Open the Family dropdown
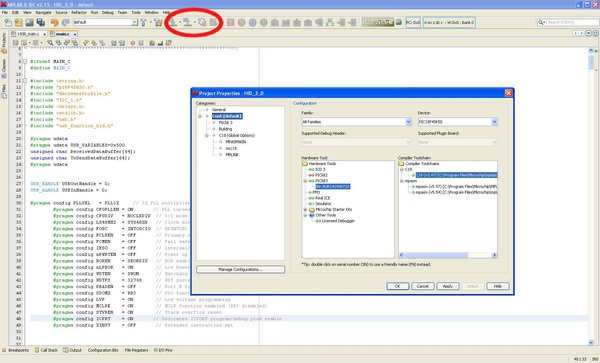The image size is (600, 363). click(356, 122)
